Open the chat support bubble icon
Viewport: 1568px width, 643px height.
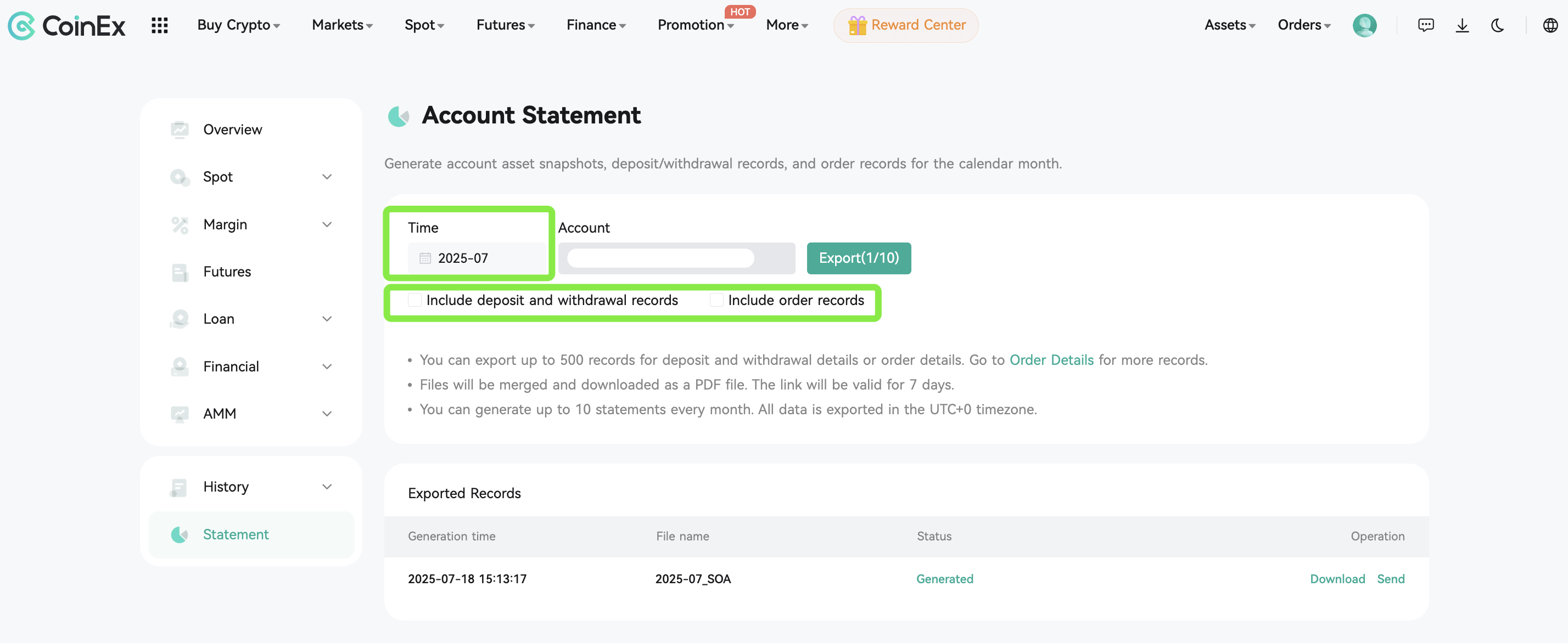tap(1426, 25)
